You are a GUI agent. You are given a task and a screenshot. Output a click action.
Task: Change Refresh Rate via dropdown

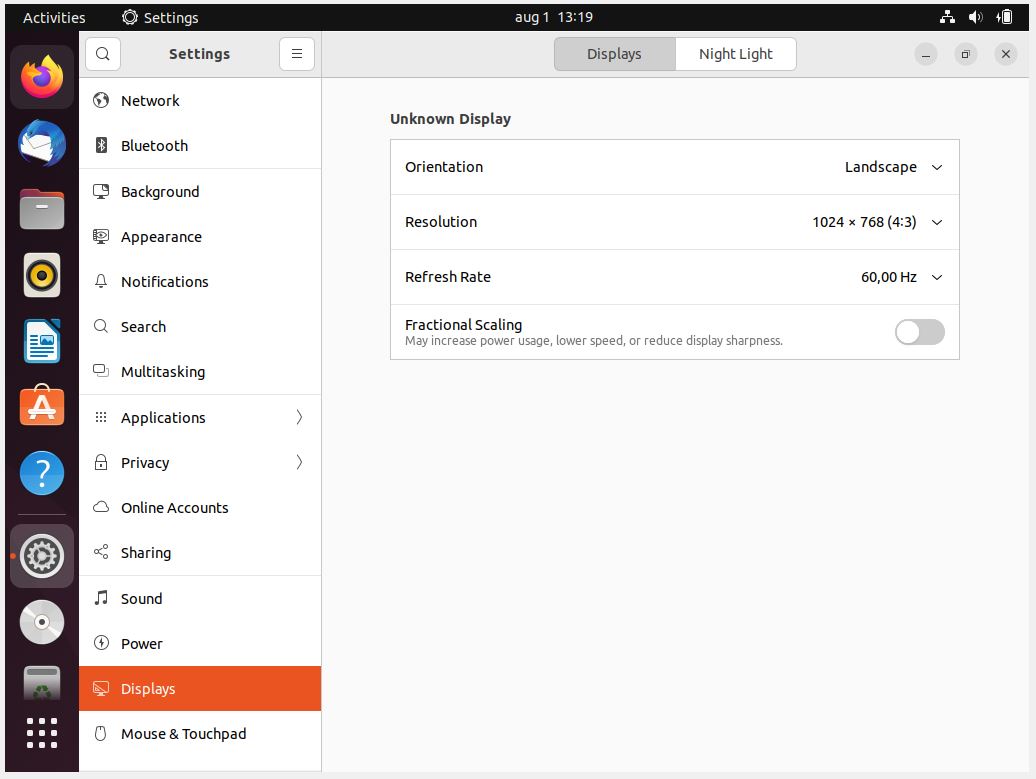point(901,277)
